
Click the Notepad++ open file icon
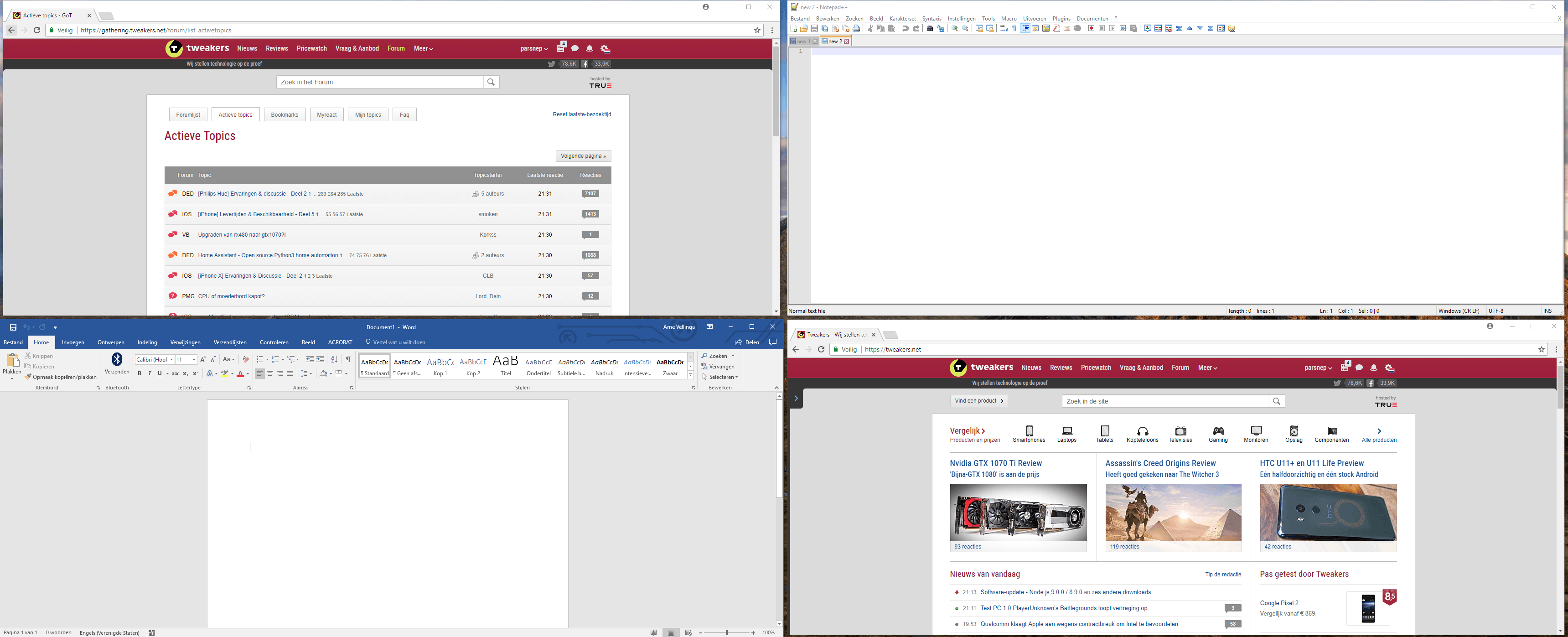point(804,29)
